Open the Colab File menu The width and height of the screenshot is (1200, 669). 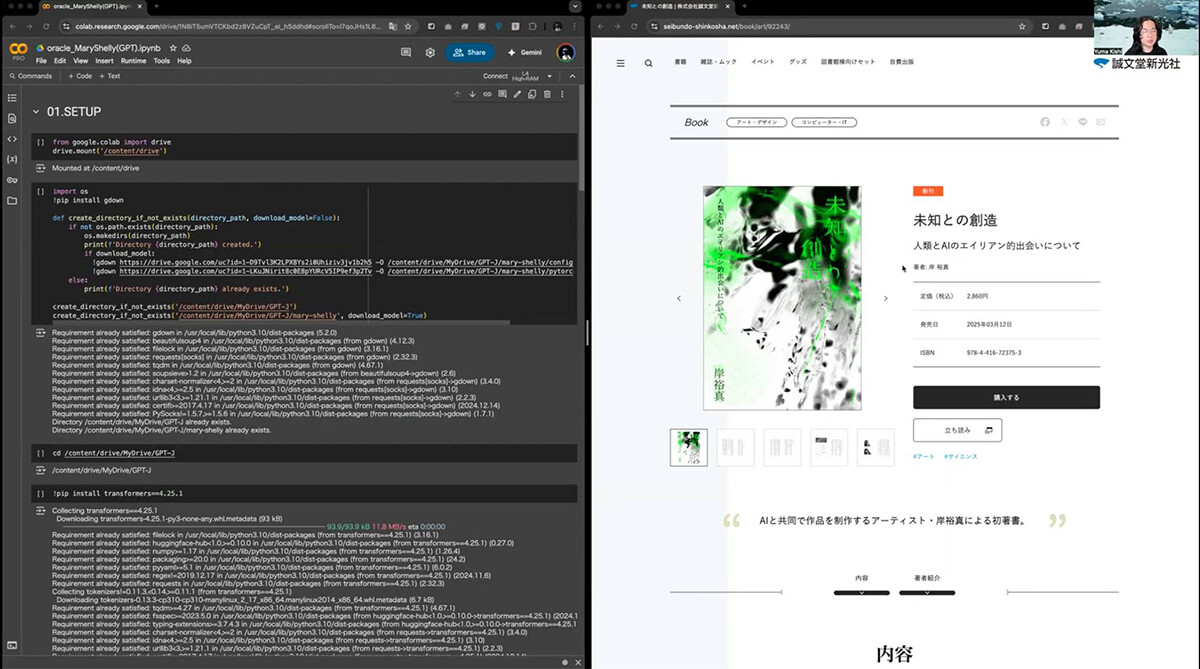click(x=42, y=61)
